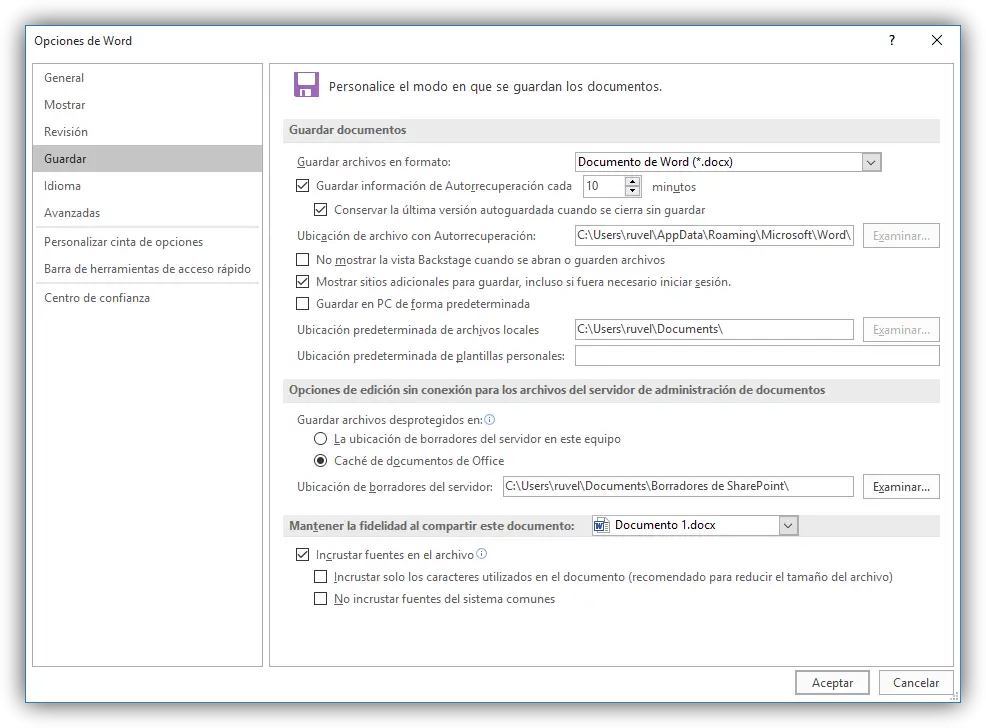Click the Cancelar button

pos(916,683)
